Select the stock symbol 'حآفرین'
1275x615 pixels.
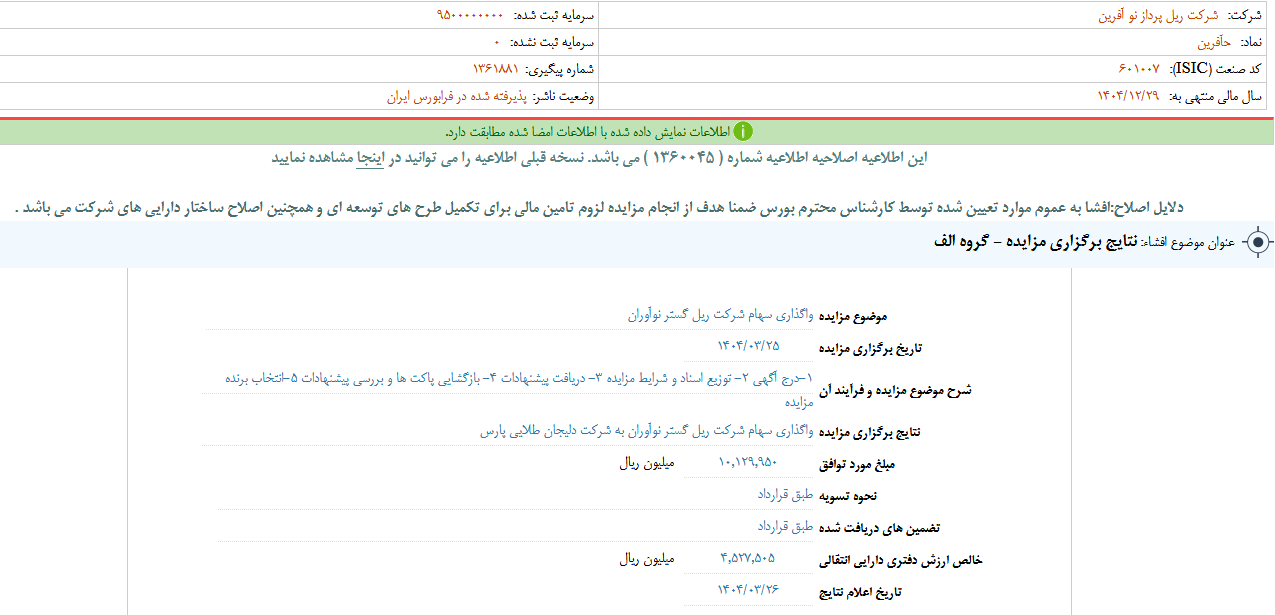pos(1215,43)
